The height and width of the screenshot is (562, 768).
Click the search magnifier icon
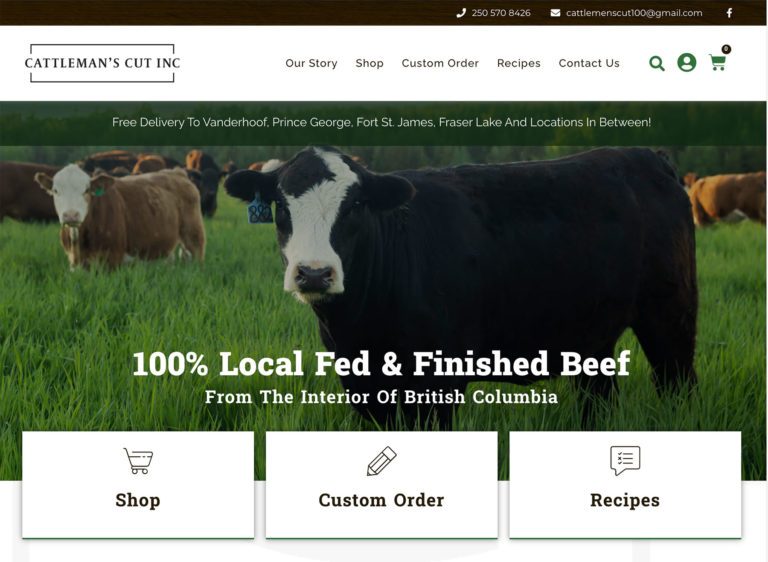coord(657,63)
